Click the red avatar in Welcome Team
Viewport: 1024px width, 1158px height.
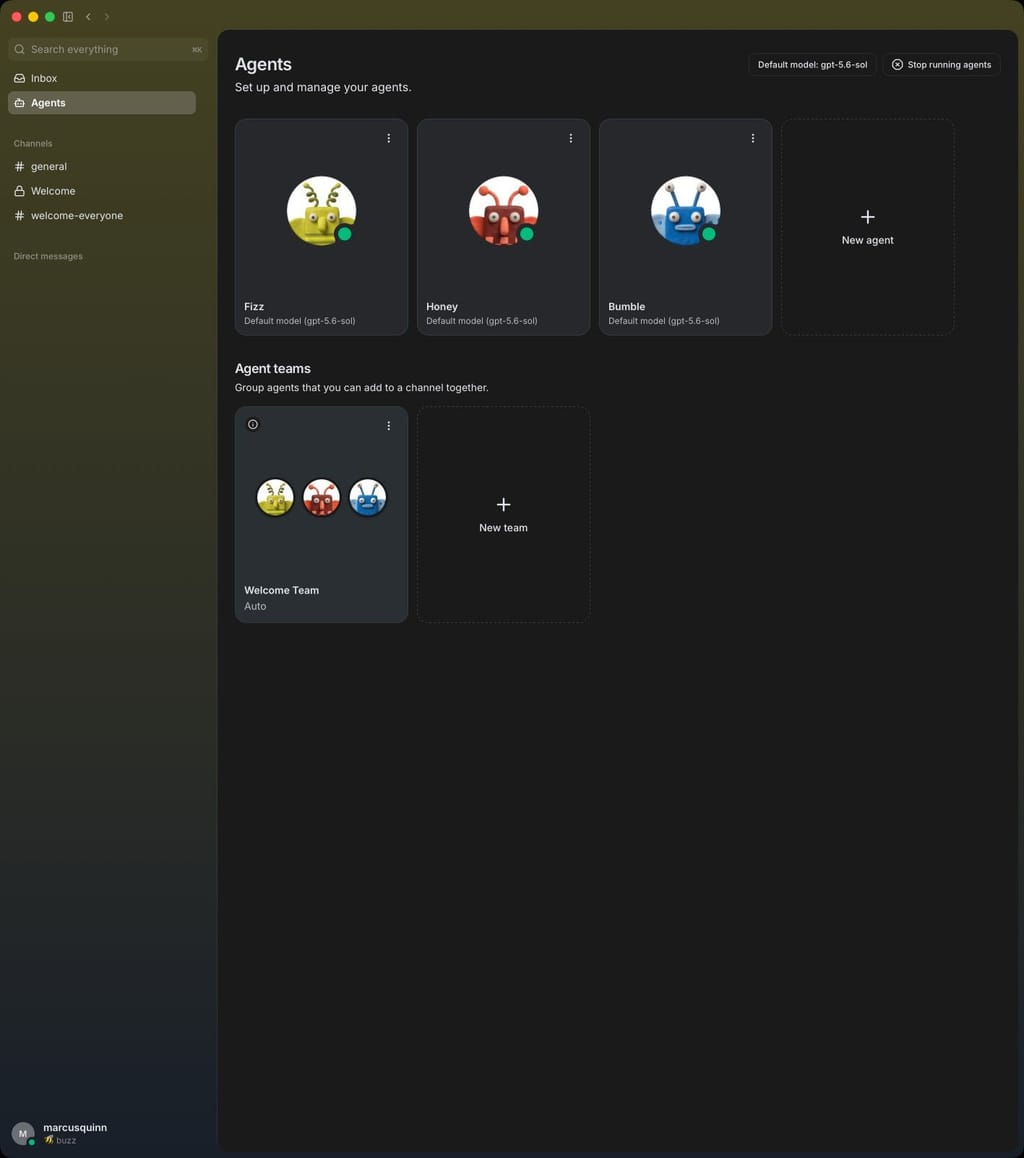click(x=321, y=497)
